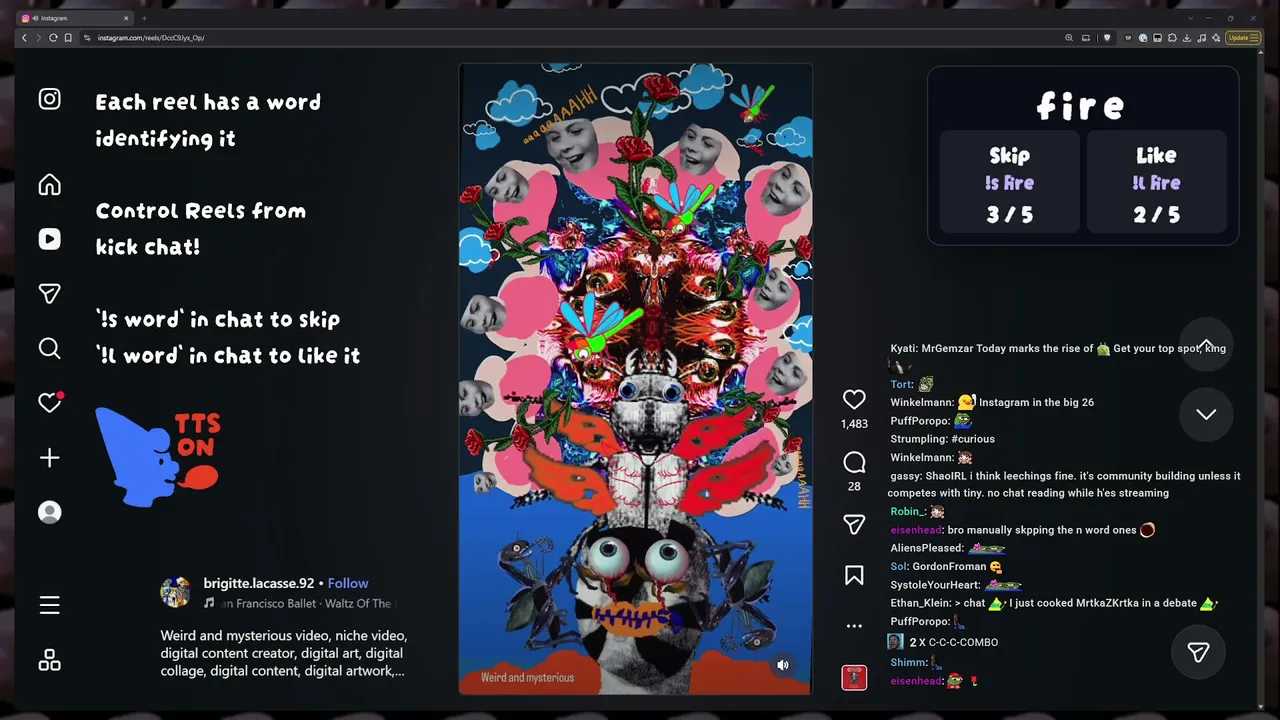This screenshot has width=1280, height=720.
Task: Open the Instagram logo home link
Action: click(49, 99)
